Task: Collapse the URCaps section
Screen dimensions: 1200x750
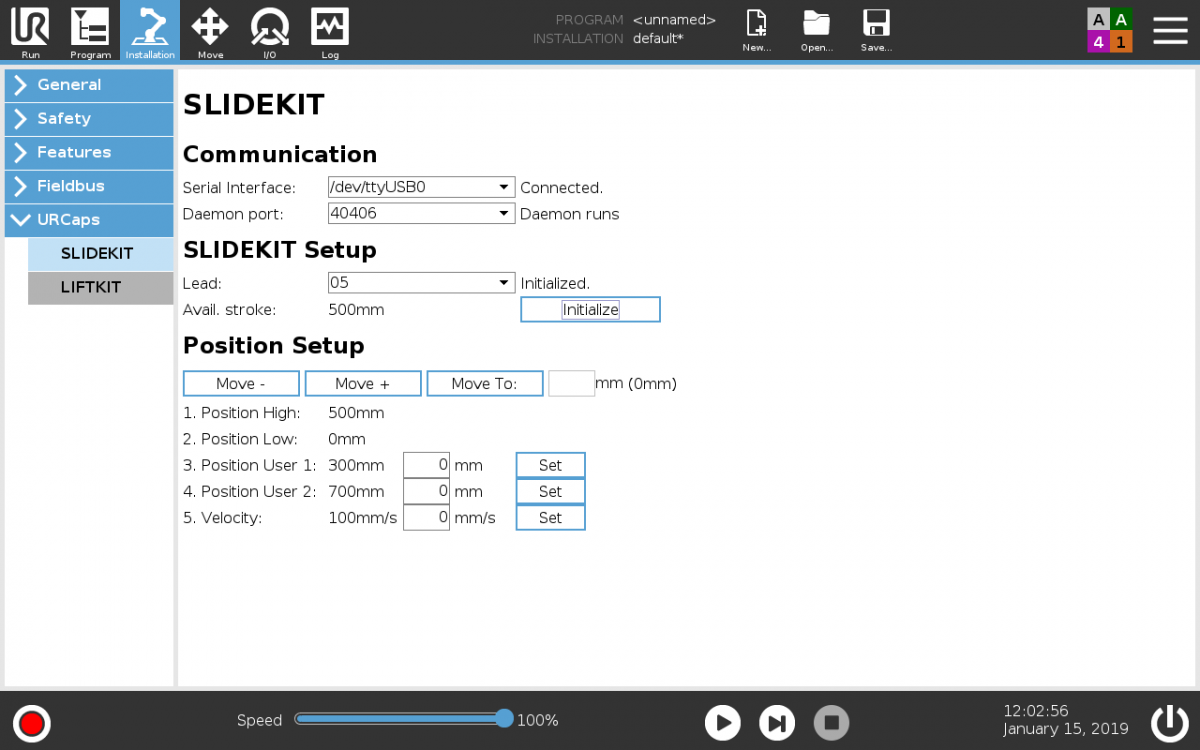Action: point(89,220)
